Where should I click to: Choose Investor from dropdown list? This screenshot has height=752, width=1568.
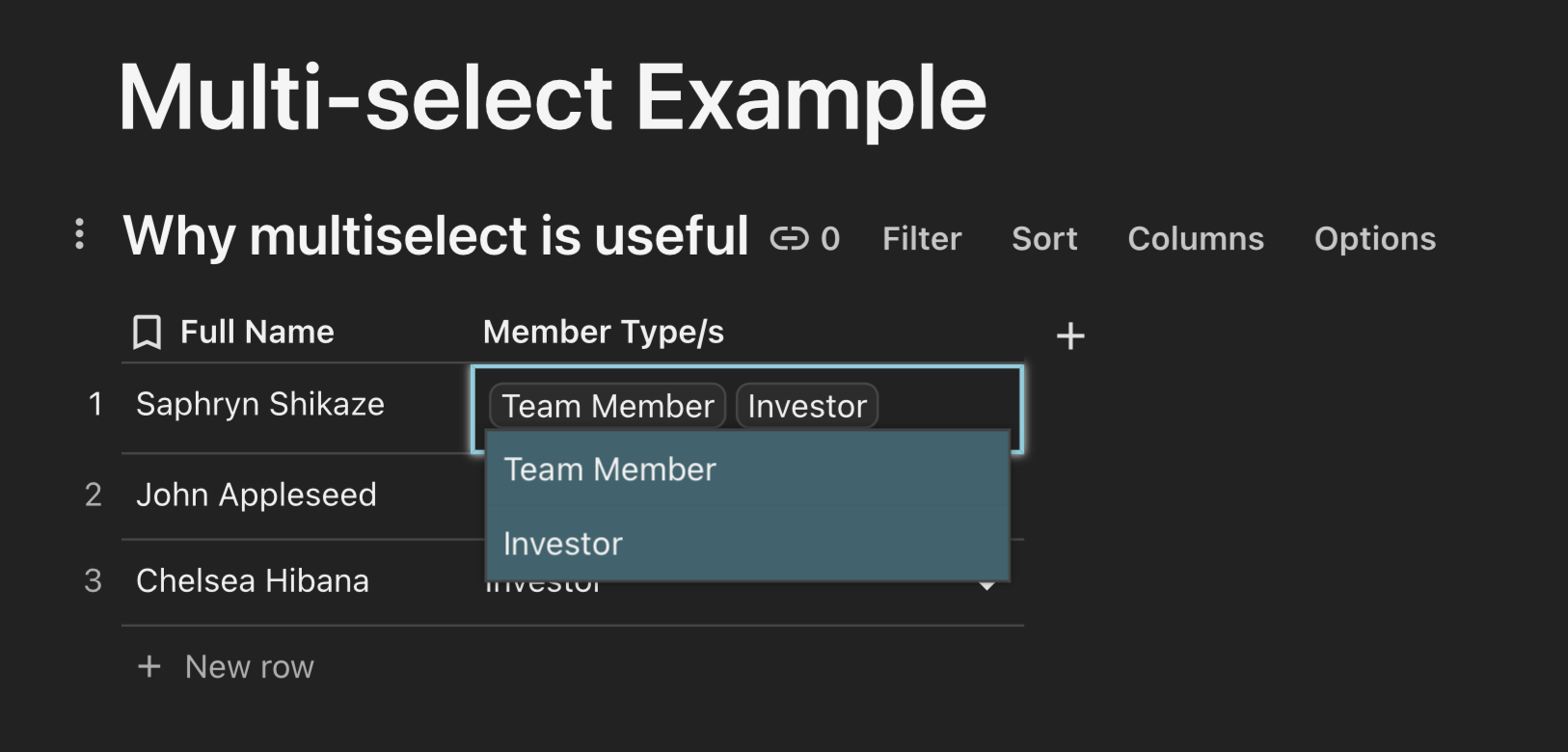click(563, 544)
